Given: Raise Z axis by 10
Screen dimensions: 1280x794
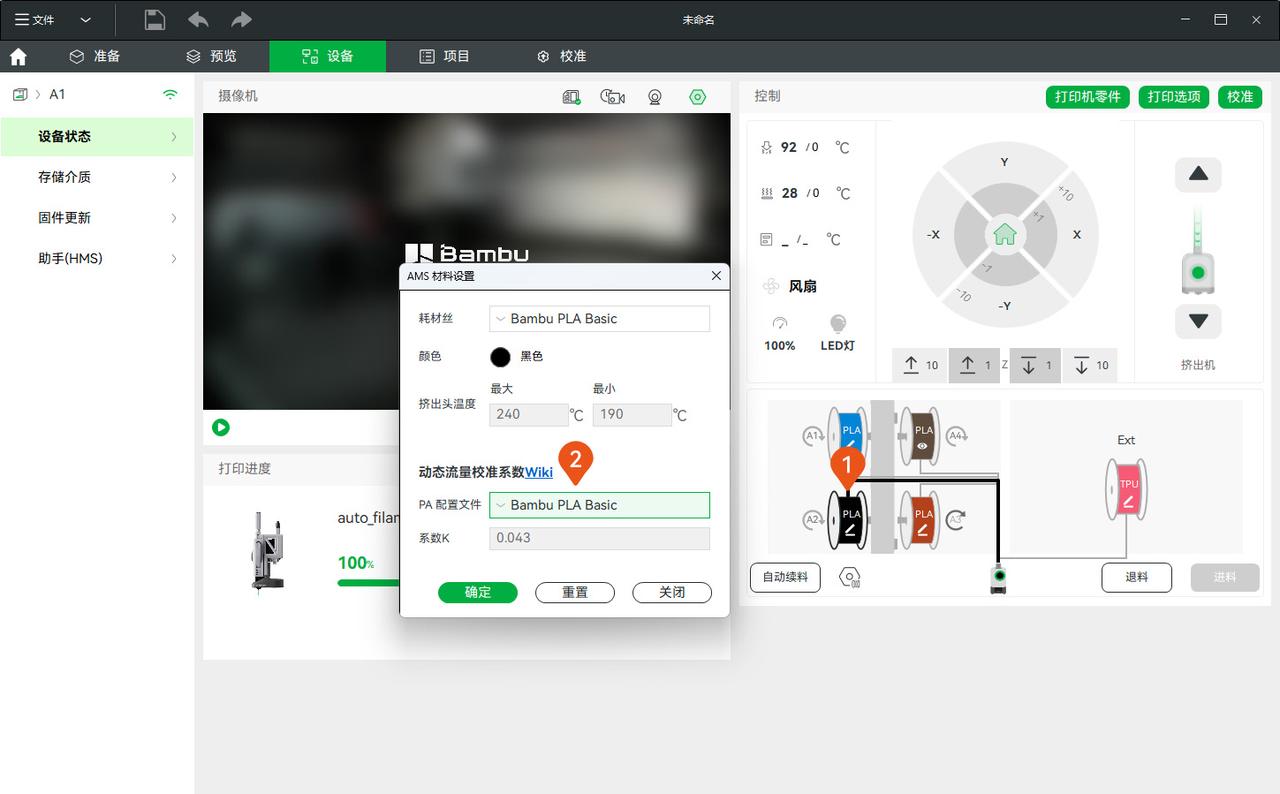Looking at the screenshot, I should [x=920, y=365].
